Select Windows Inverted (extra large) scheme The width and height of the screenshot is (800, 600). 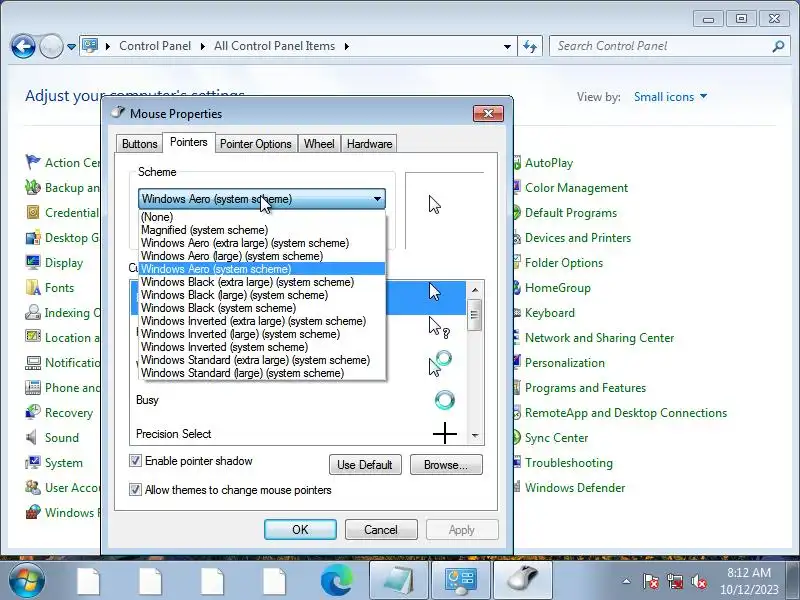click(x=262, y=321)
